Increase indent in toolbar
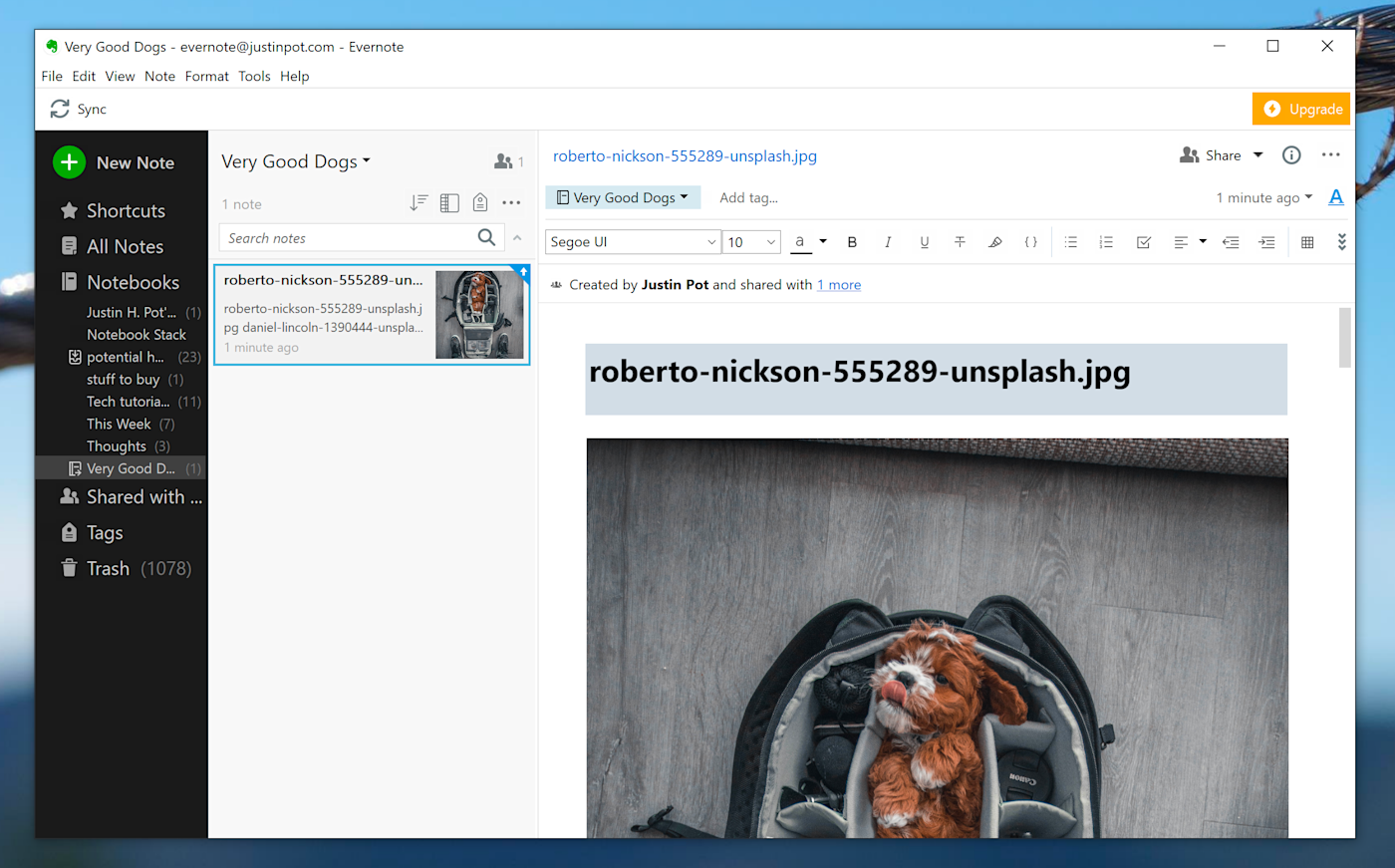The width and height of the screenshot is (1395, 868). coord(1266,242)
